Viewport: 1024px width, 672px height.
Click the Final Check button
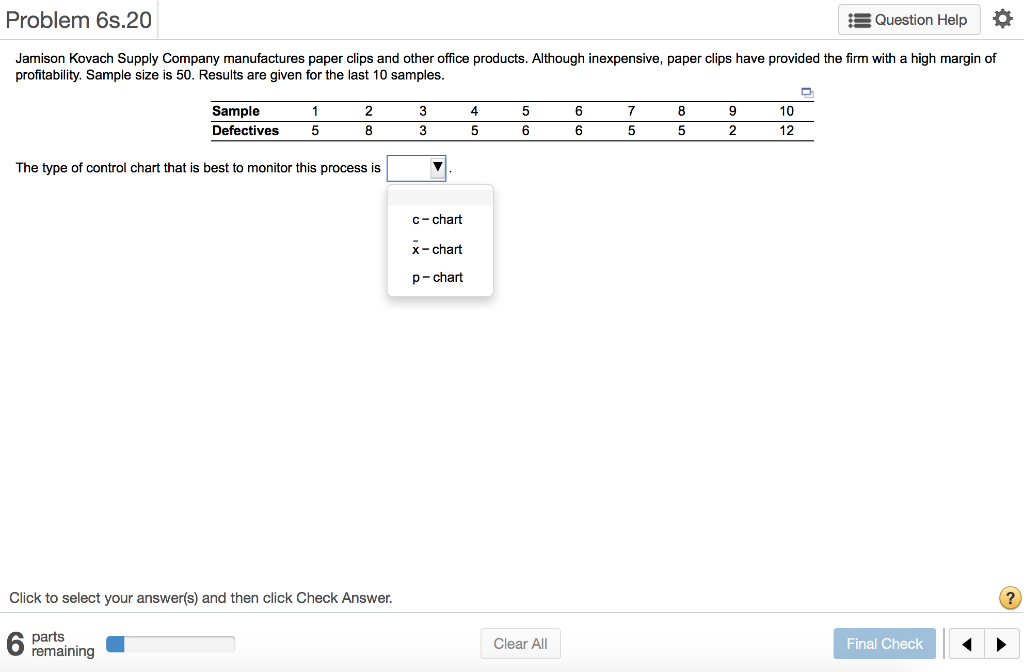point(884,644)
